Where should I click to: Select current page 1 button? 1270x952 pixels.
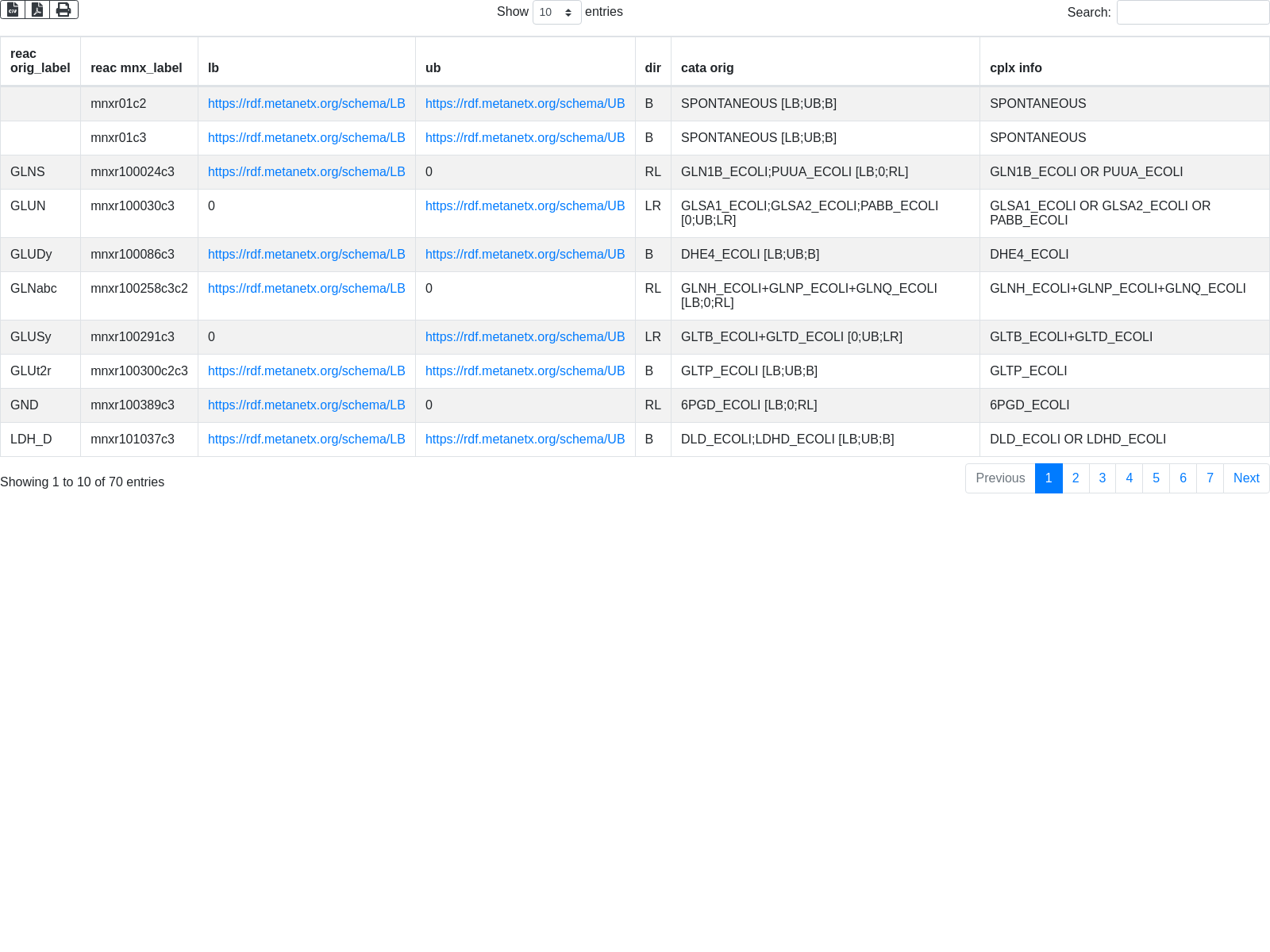click(x=1049, y=478)
